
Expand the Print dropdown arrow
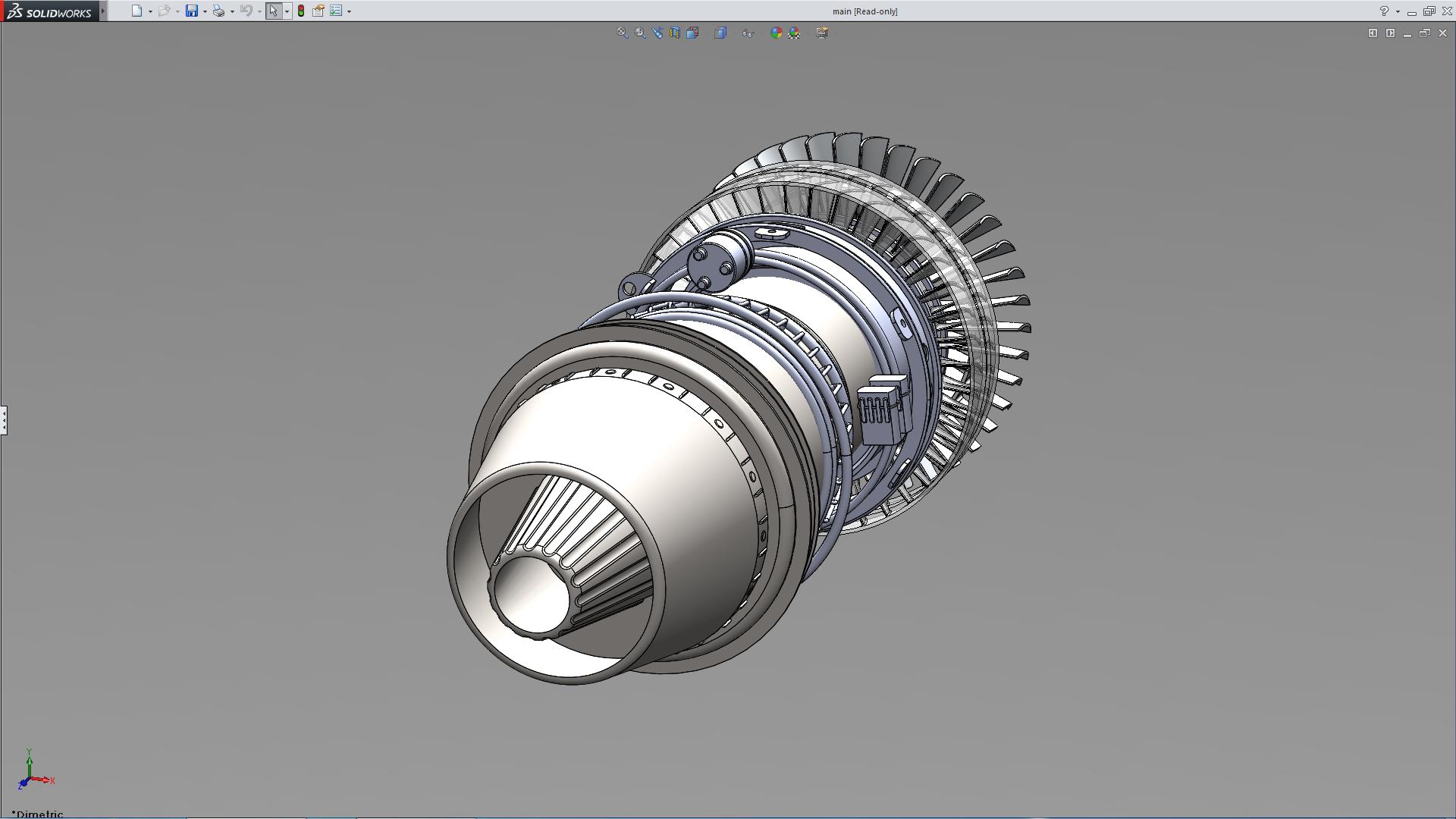232,11
